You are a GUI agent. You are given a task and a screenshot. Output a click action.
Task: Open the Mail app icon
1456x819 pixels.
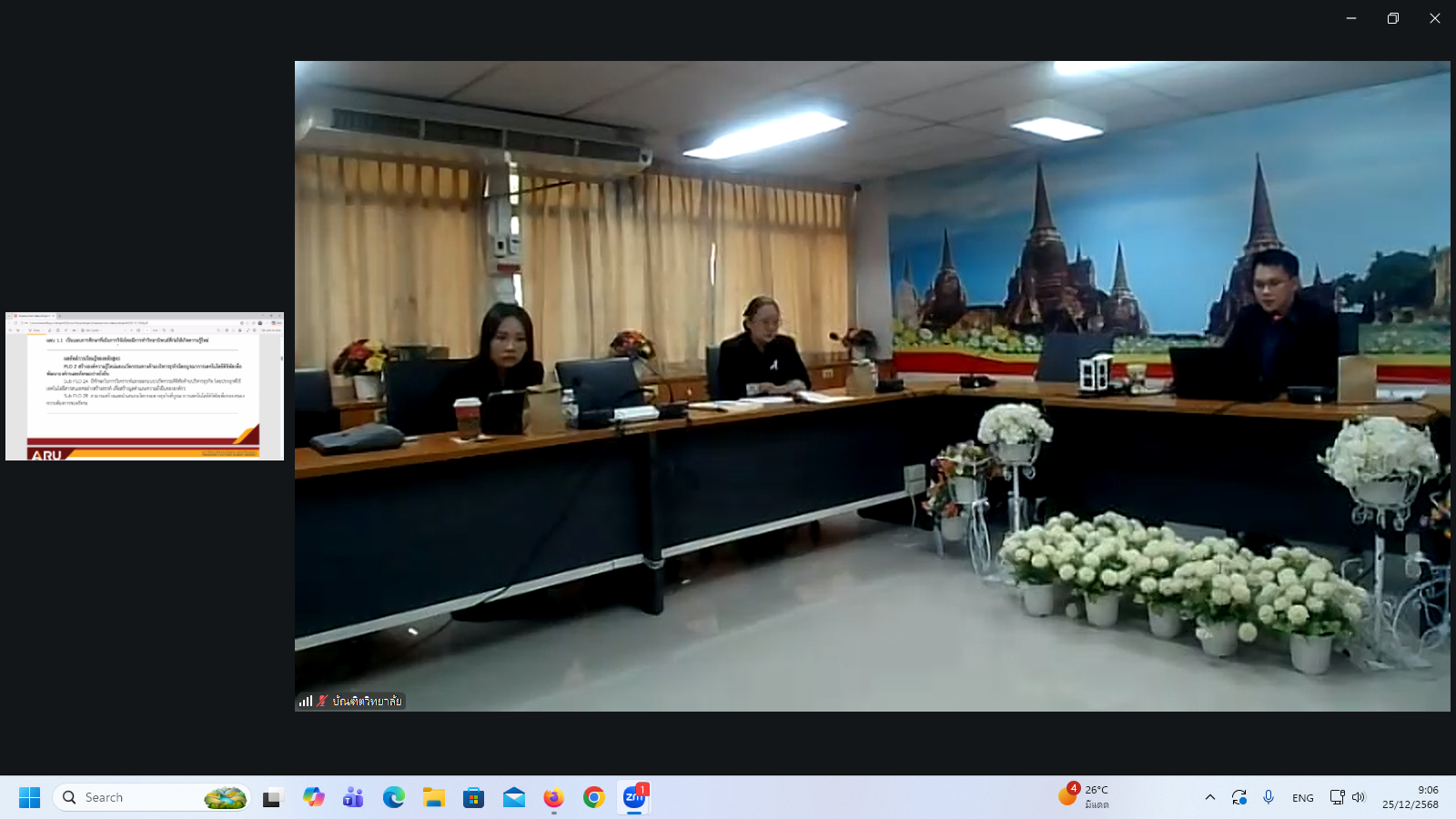tap(514, 798)
